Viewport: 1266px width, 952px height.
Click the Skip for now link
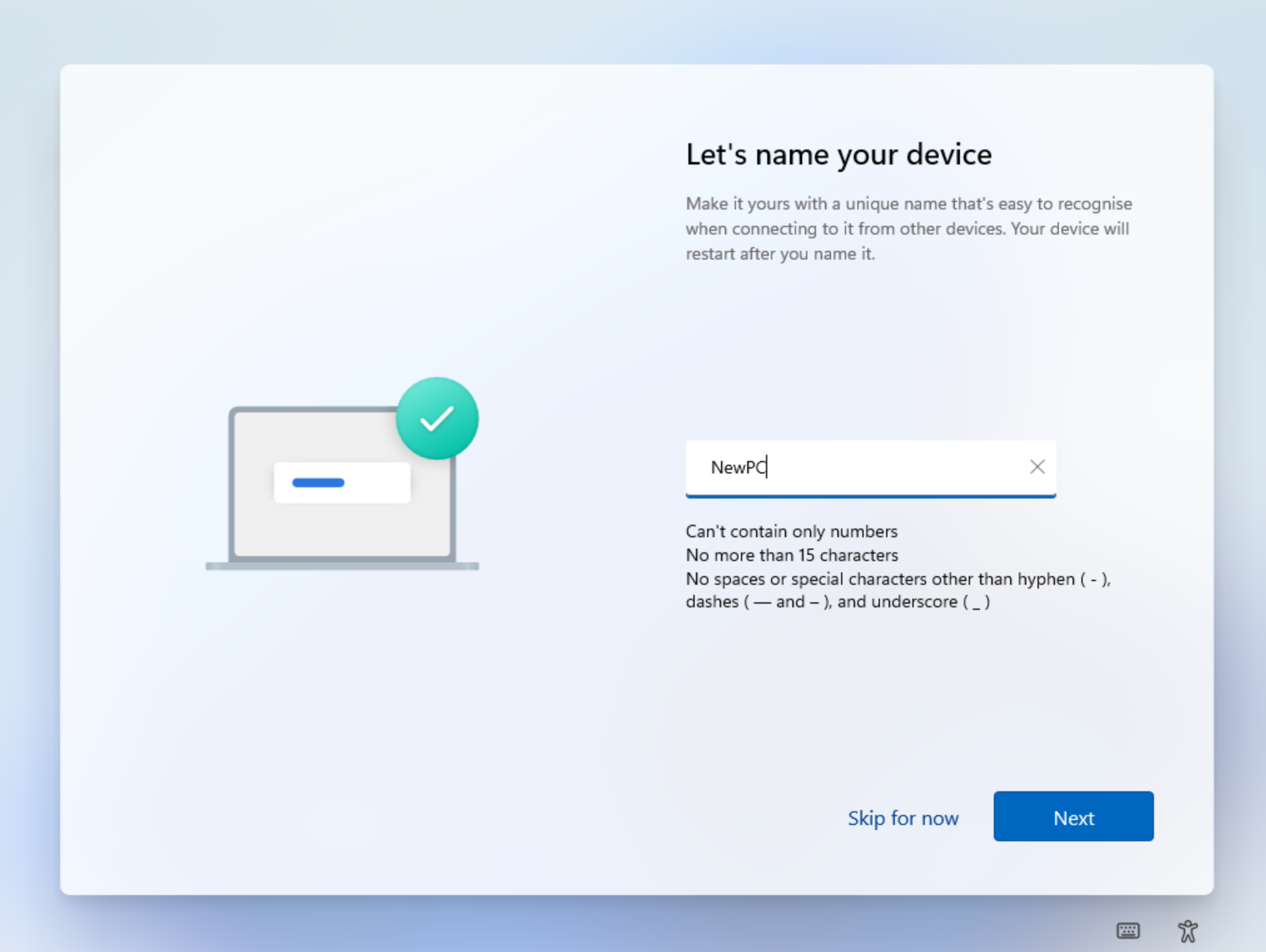[x=902, y=818]
